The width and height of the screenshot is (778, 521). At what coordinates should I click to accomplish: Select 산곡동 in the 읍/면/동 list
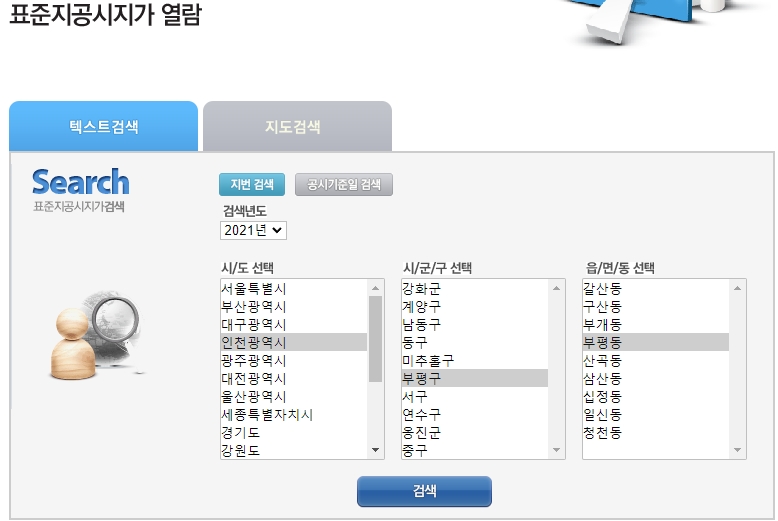(656, 360)
